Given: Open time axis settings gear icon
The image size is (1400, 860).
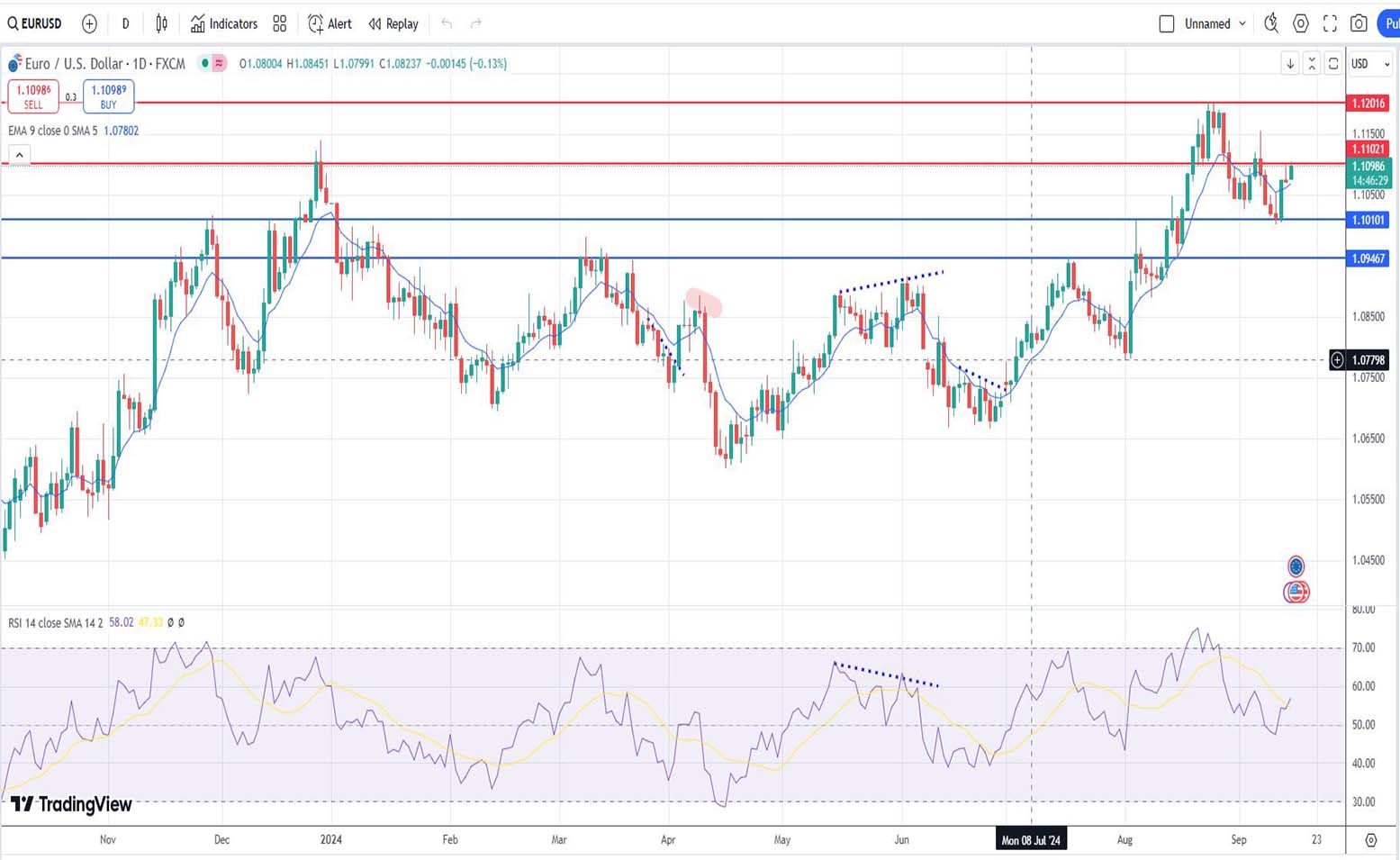Looking at the screenshot, I should pos(1370,839).
